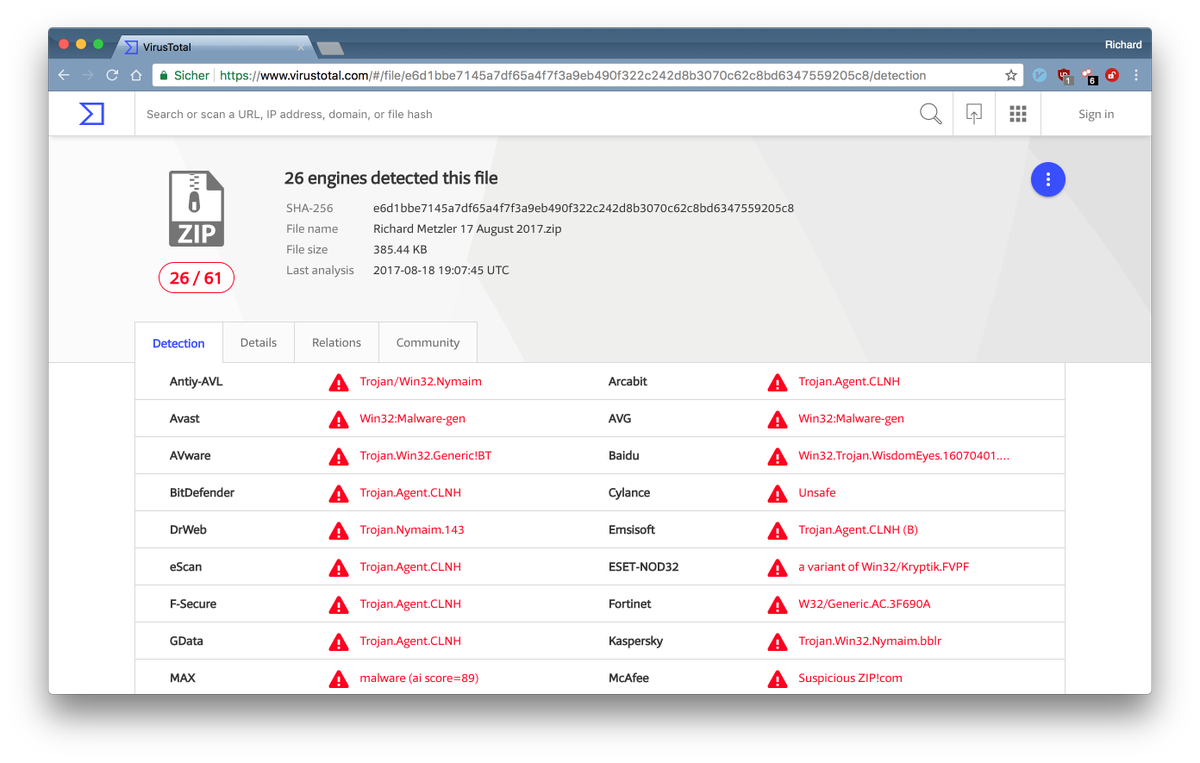
Task: Click W32/Generic.AC.3F690A Fortinet result
Action: pyautogui.click(x=864, y=603)
